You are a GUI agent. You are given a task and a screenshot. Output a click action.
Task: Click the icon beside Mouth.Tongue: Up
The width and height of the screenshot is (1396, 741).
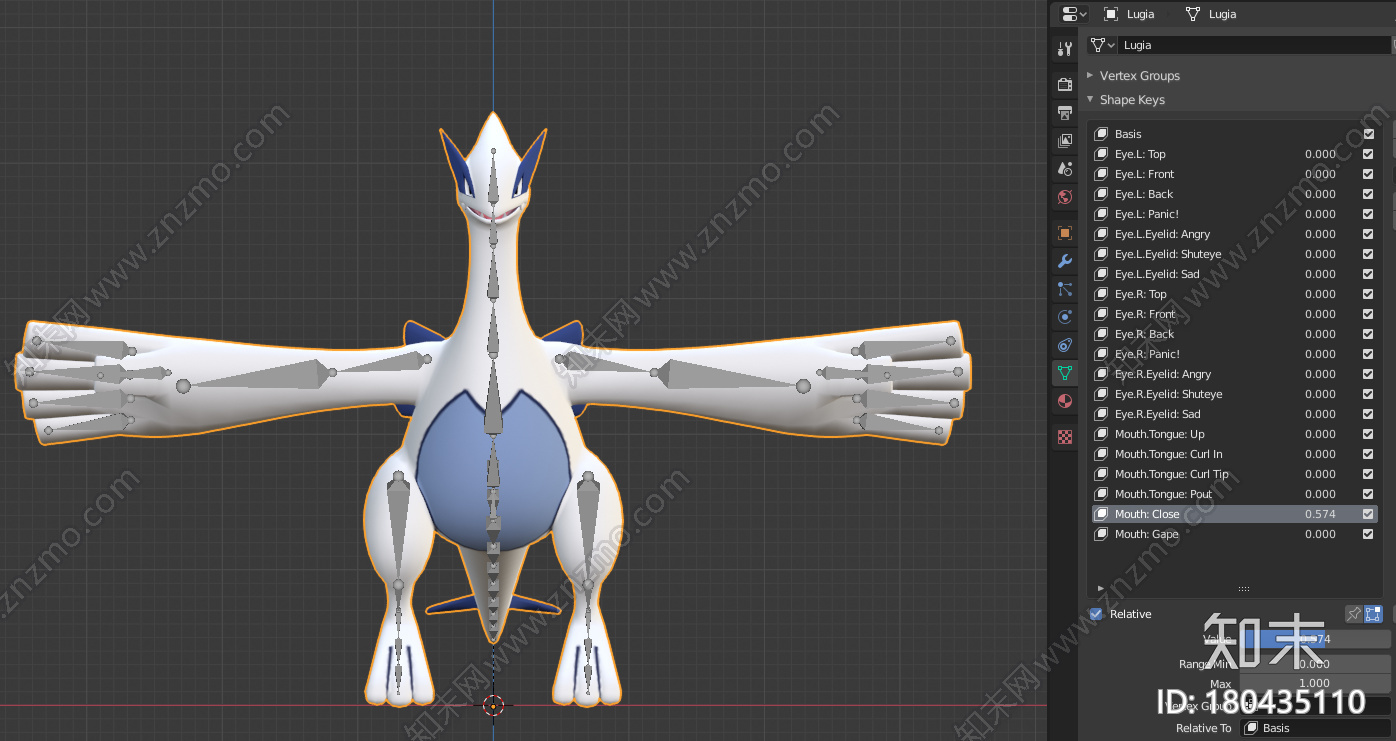click(x=1101, y=434)
